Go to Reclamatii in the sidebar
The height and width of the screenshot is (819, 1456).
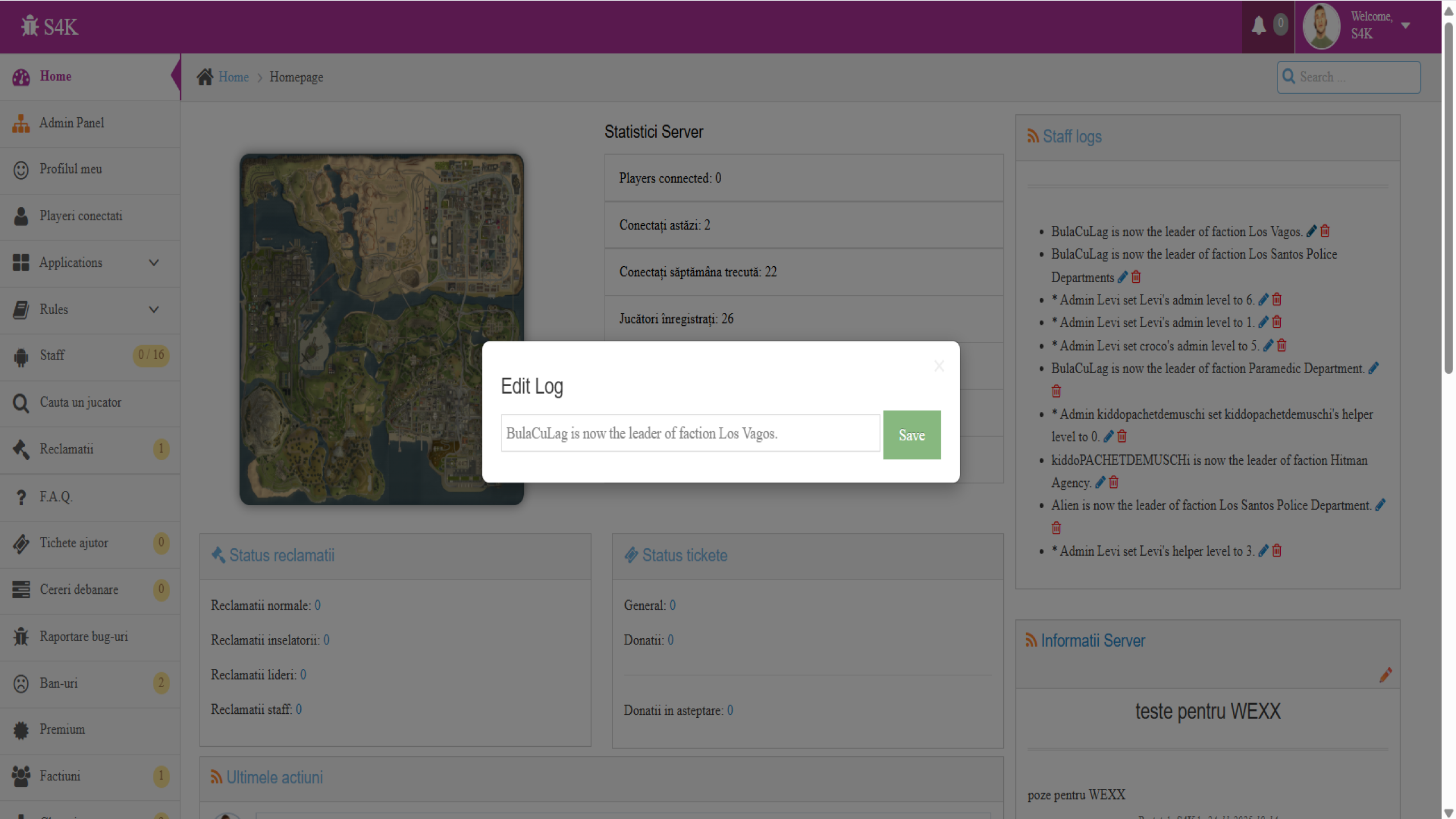pos(67,449)
